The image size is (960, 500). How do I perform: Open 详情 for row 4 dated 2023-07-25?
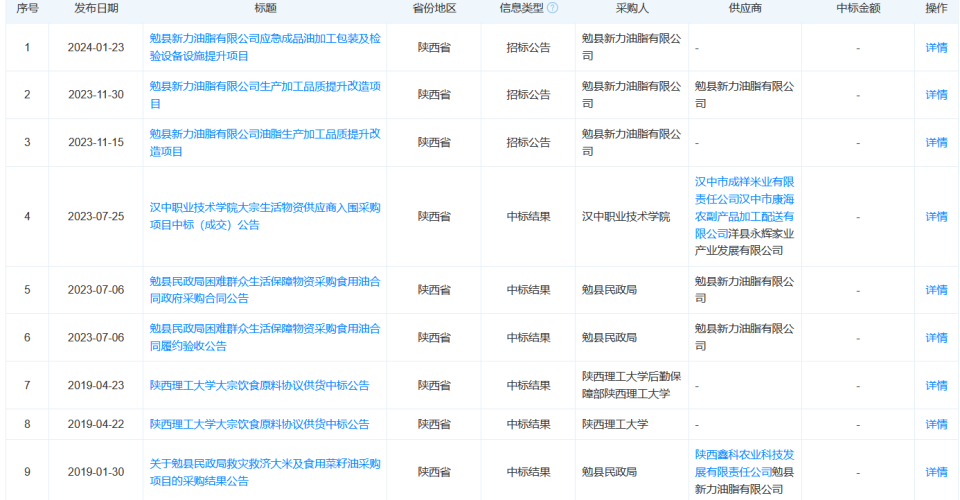pos(936,216)
